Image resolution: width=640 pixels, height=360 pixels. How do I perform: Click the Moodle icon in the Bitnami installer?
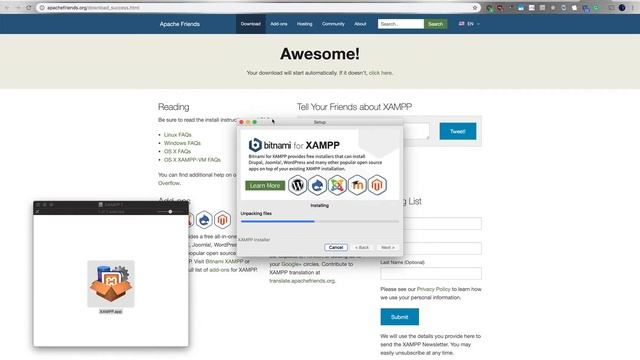[x=357, y=185]
